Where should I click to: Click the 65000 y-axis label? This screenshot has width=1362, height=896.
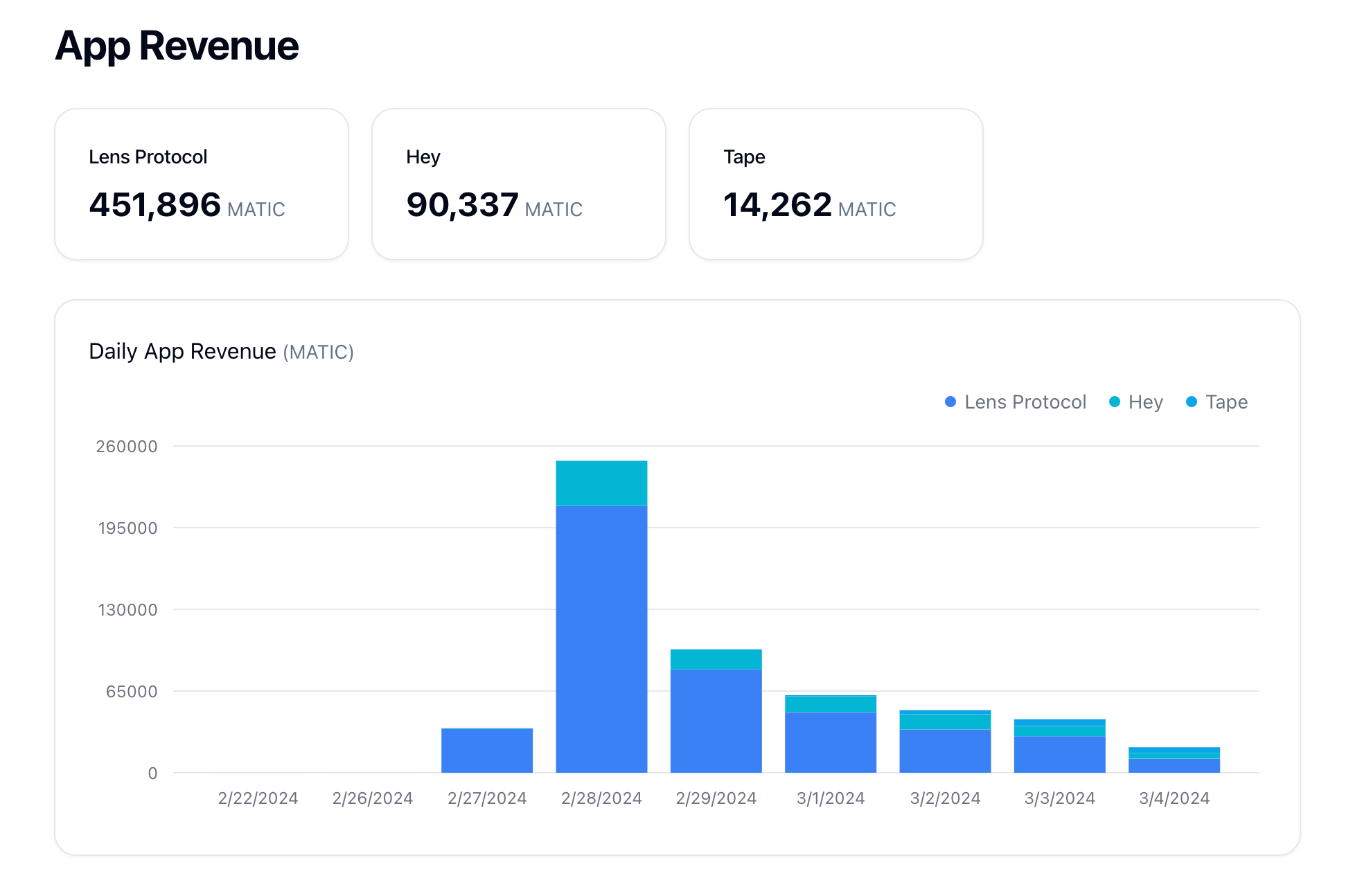pyautogui.click(x=132, y=692)
